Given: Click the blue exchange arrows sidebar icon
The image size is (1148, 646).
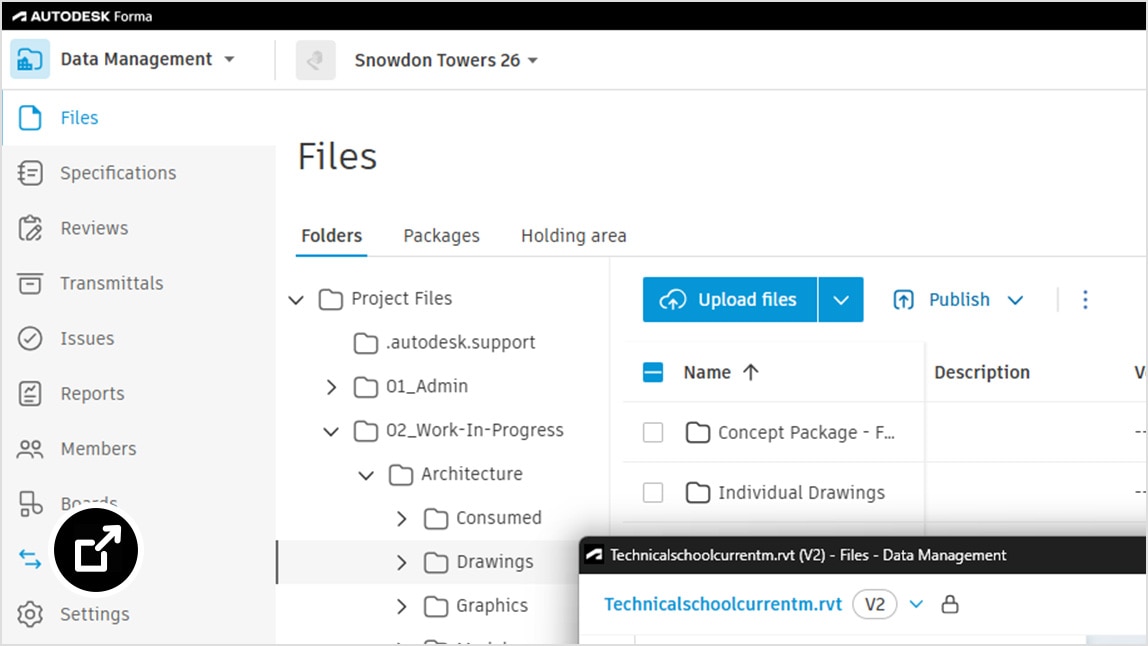Looking at the screenshot, I should click(x=30, y=559).
